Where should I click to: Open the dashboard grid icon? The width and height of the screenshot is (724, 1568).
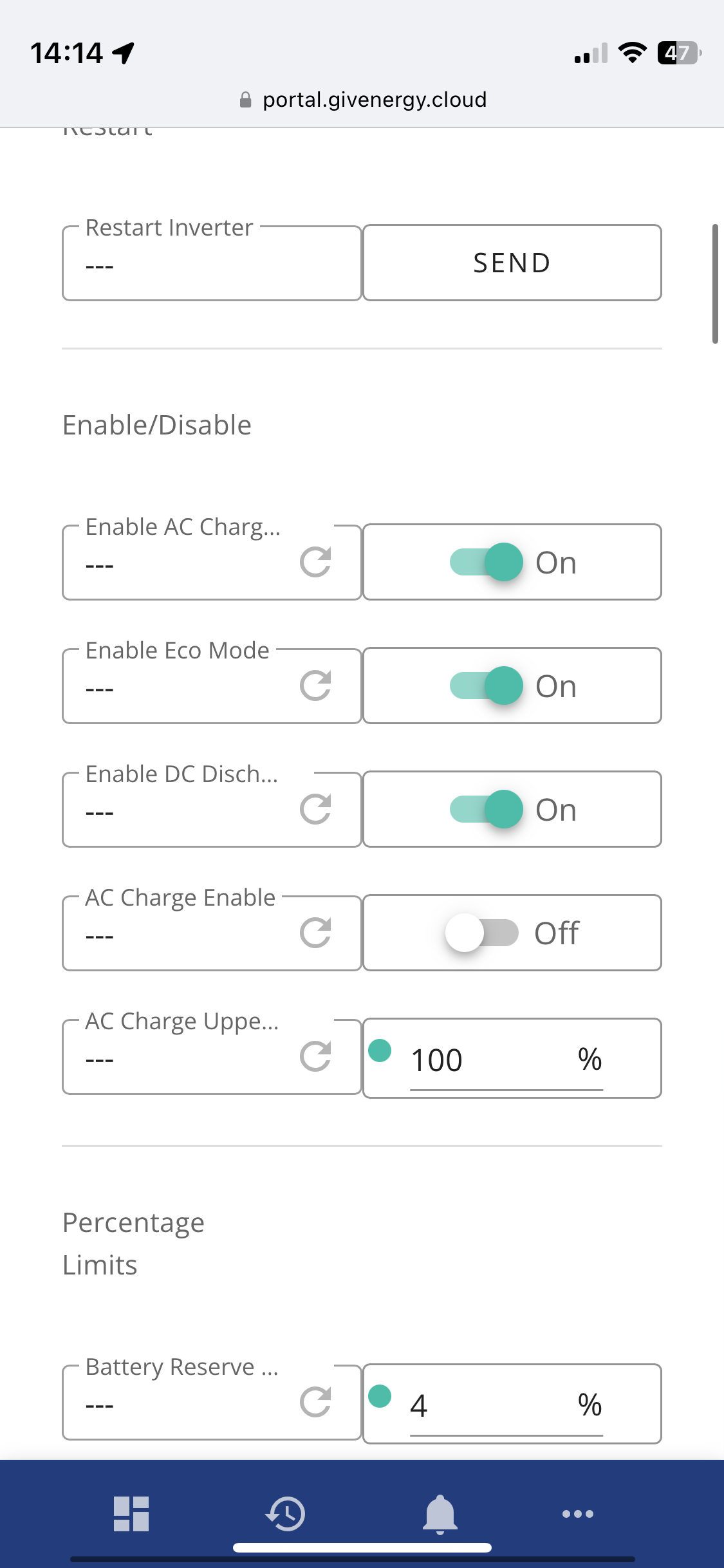click(131, 1513)
